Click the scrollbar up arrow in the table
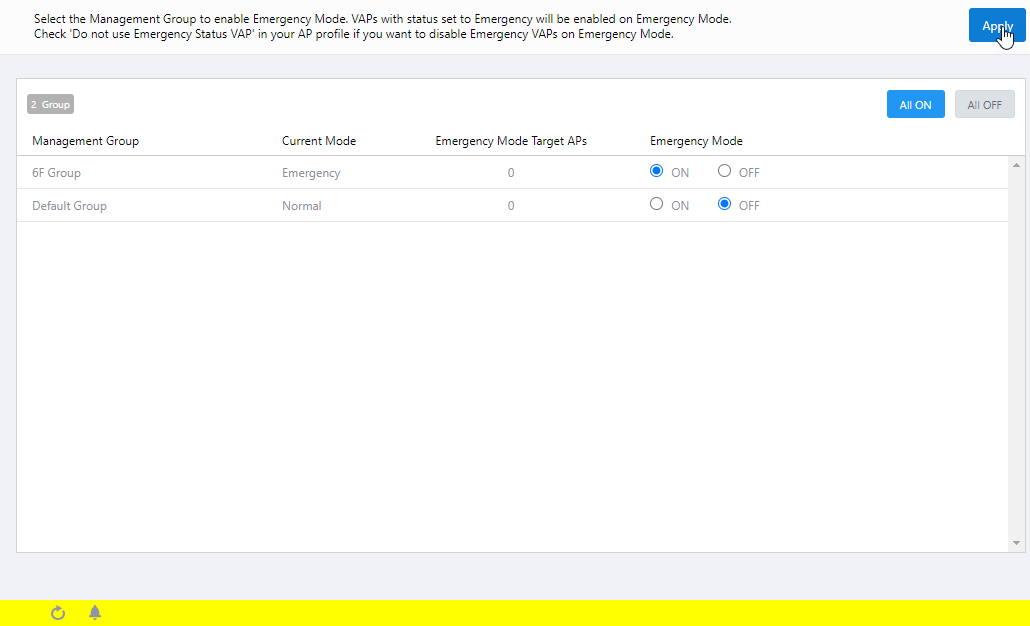Screen dimensions: 1030x626 point(1017,164)
